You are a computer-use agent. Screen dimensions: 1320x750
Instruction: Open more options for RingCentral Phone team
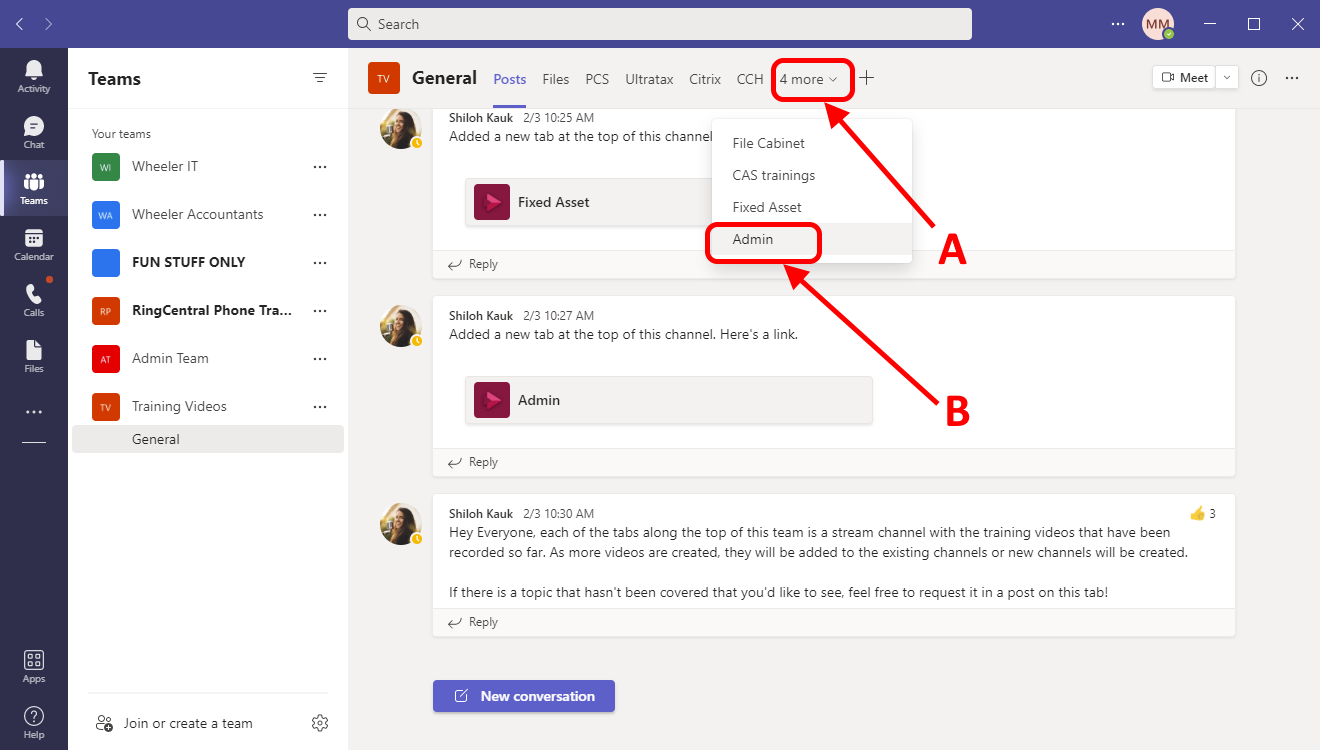tap(320, 311)
